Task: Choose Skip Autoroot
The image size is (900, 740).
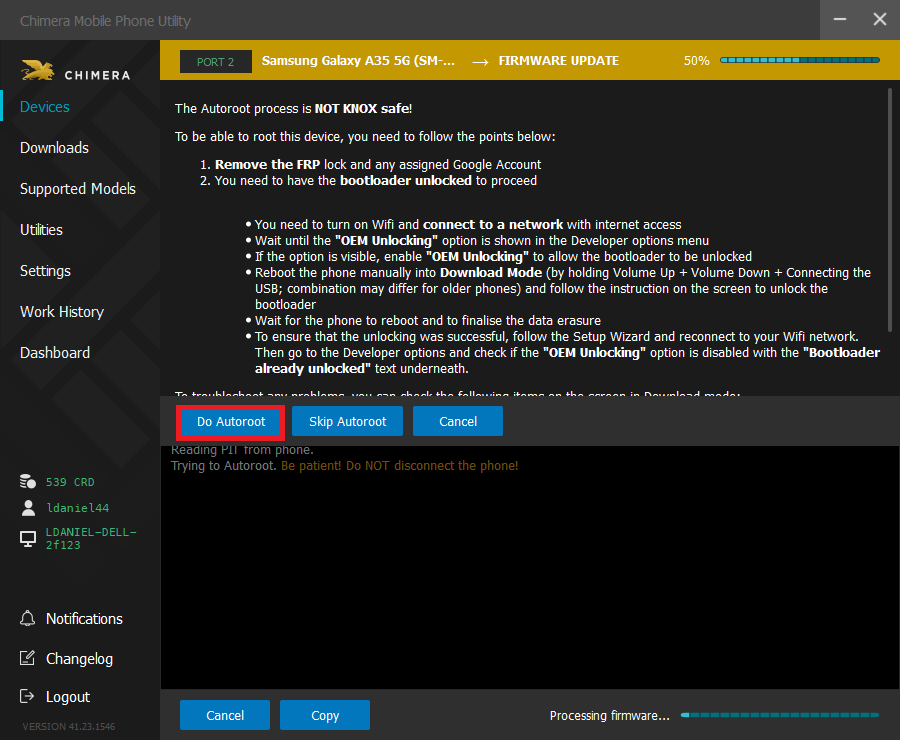Action: pos(347,421)
